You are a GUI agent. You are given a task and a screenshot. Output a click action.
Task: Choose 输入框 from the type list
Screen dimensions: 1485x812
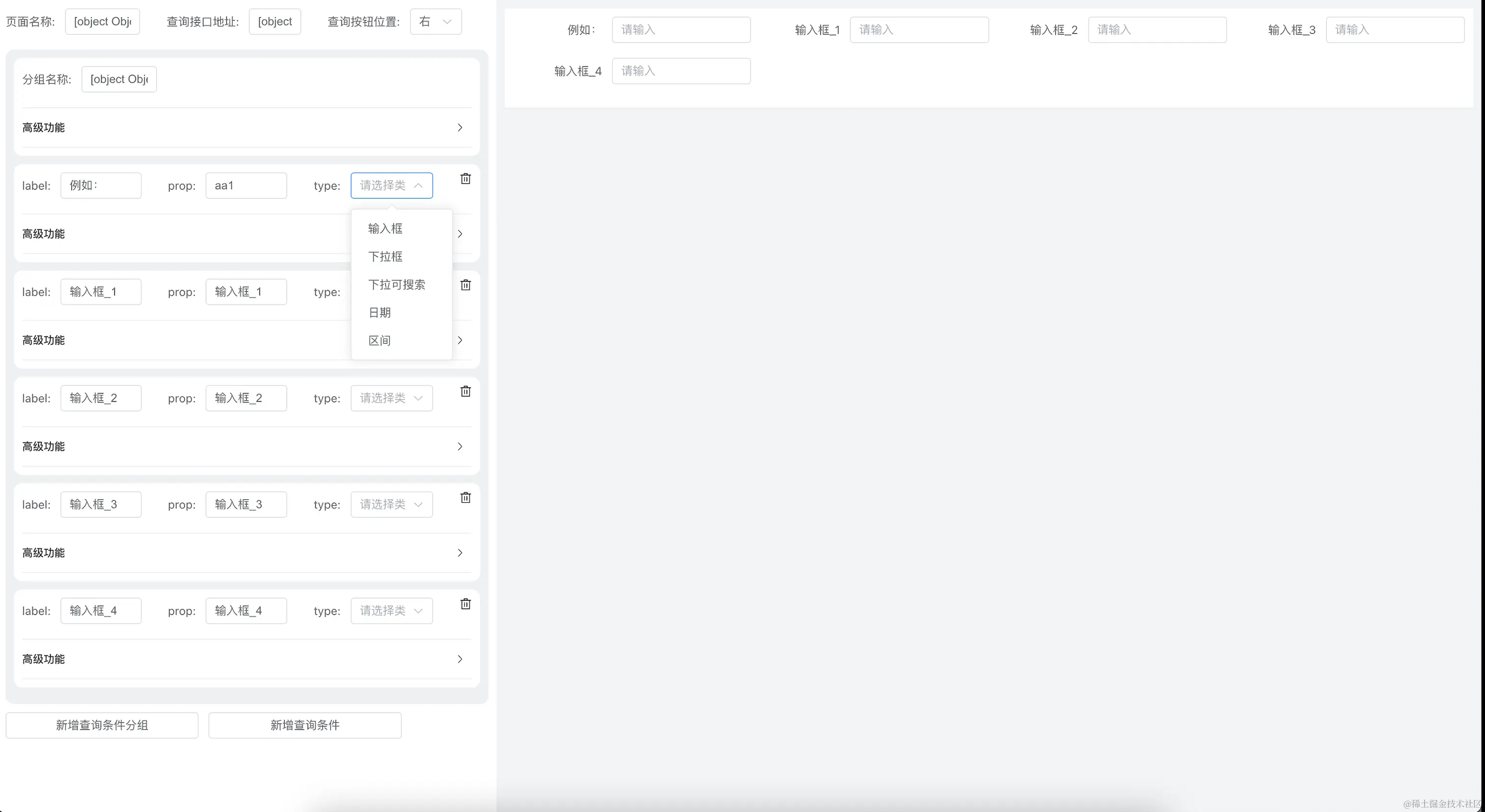coord(385,229)
